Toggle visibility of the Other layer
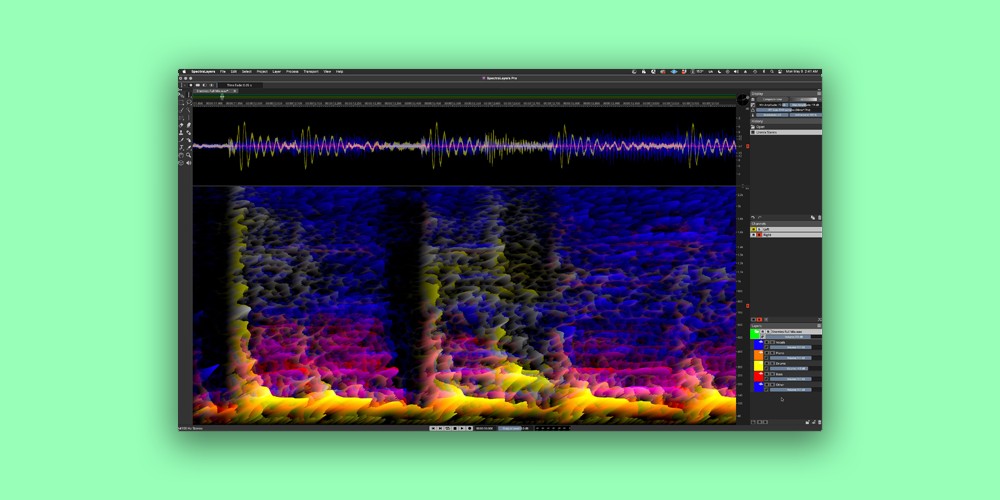 coord(767,385)
